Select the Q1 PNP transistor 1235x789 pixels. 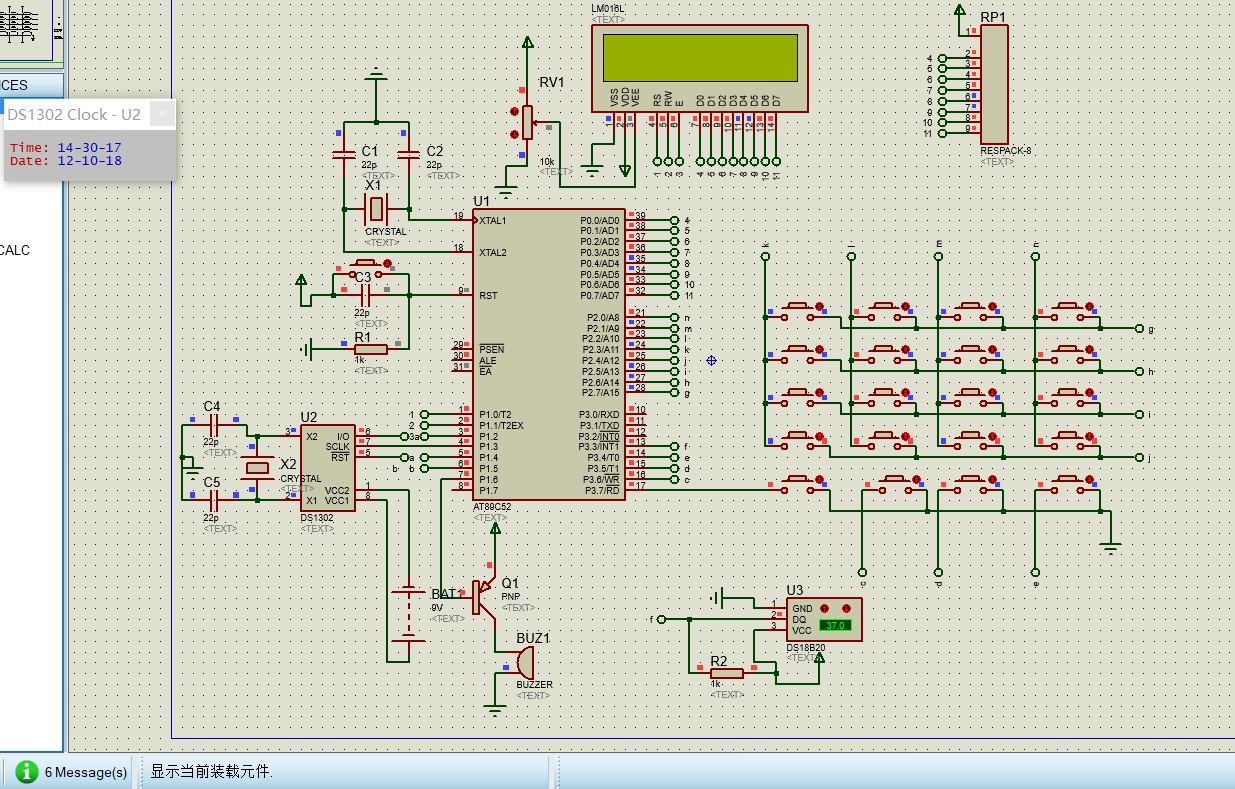pos(484,597)
